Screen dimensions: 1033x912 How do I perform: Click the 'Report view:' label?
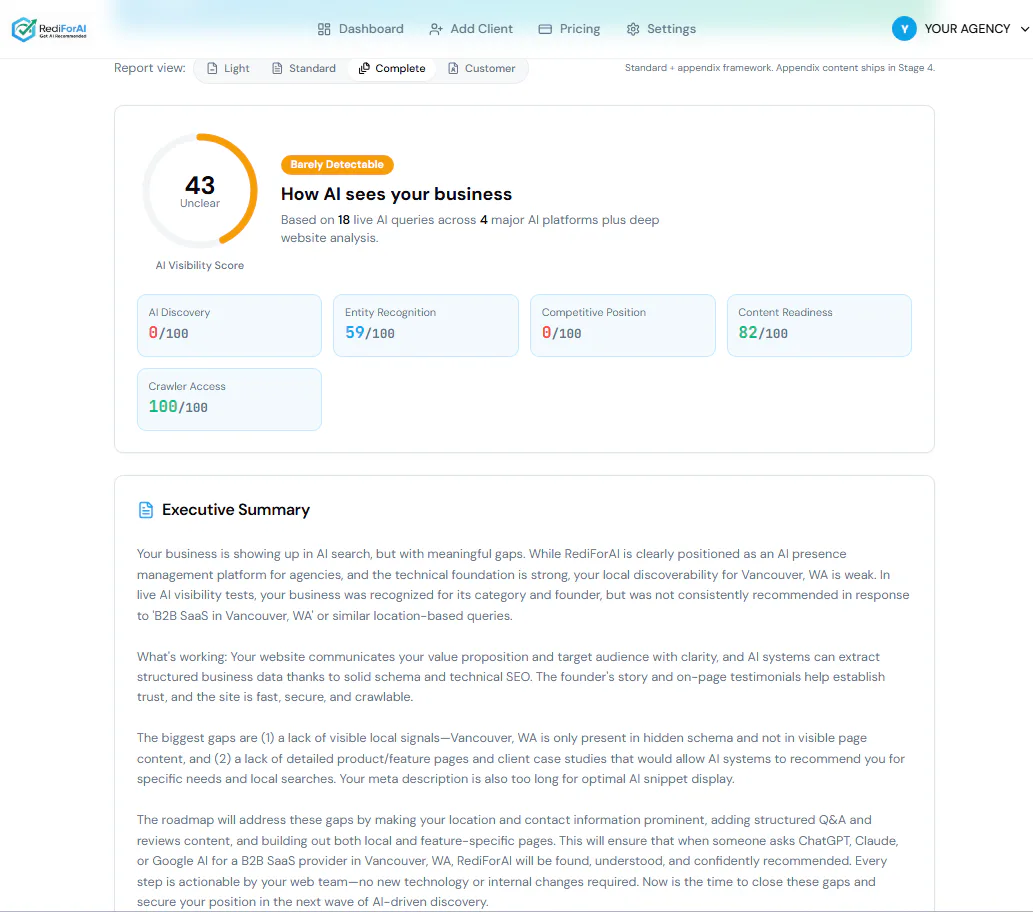coord(150,68)
